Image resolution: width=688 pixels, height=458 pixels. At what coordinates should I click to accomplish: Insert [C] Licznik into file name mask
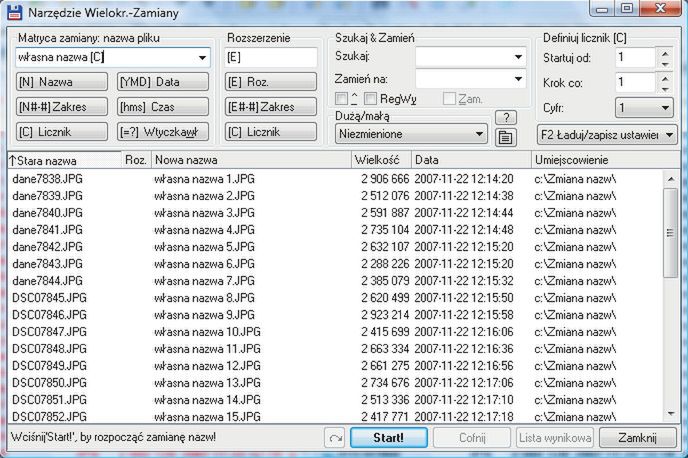click(62, 132)
